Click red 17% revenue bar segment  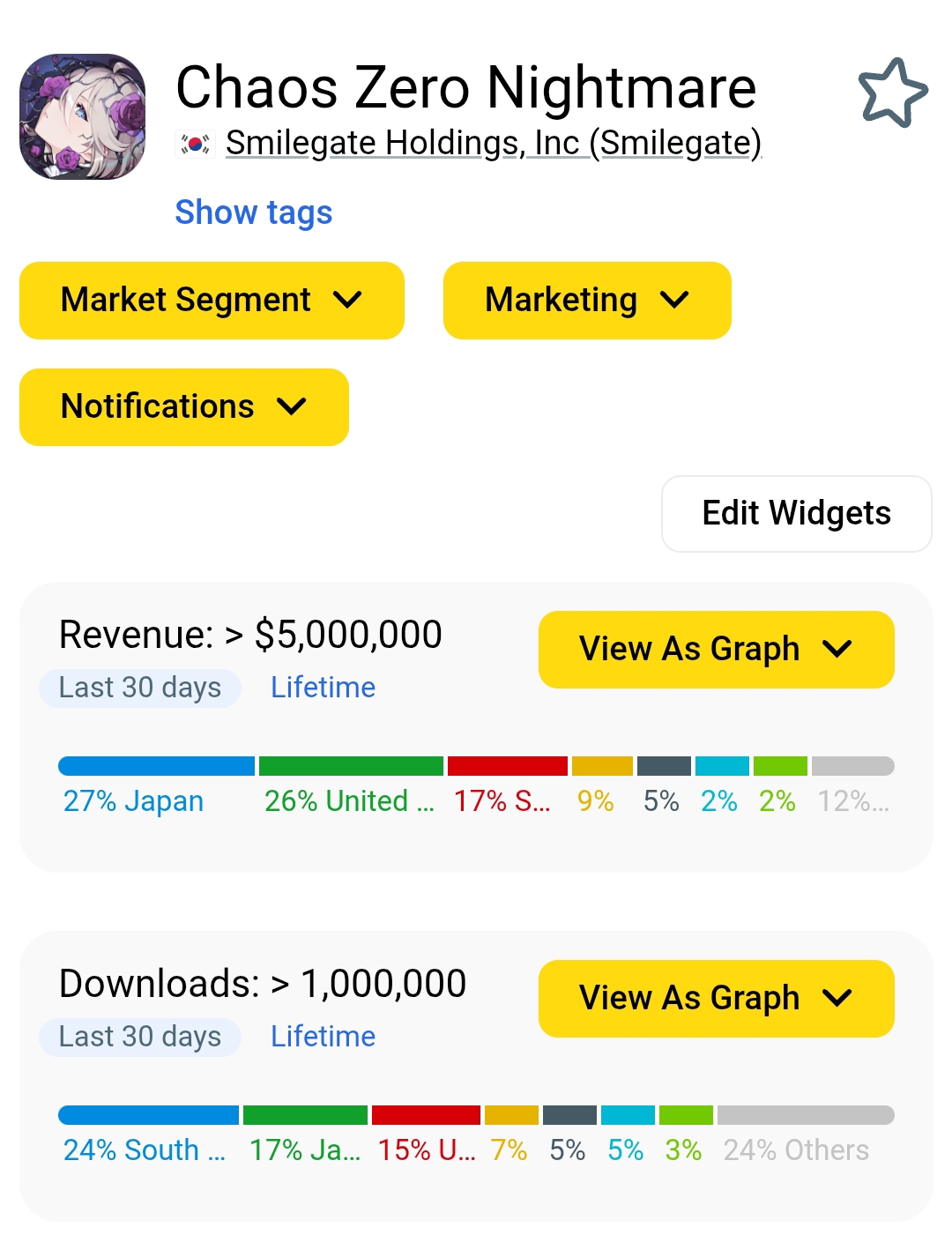508,766
